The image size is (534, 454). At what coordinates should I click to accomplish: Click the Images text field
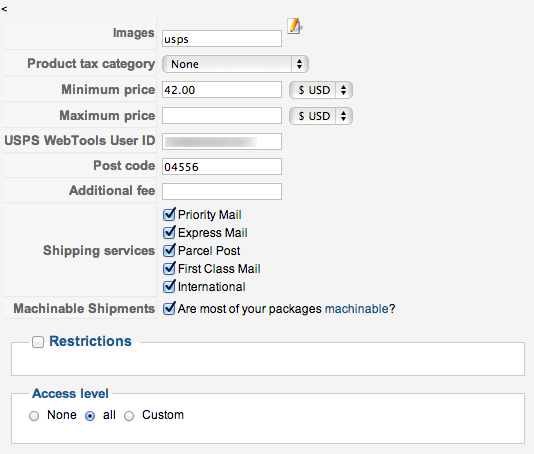(222, 38)
